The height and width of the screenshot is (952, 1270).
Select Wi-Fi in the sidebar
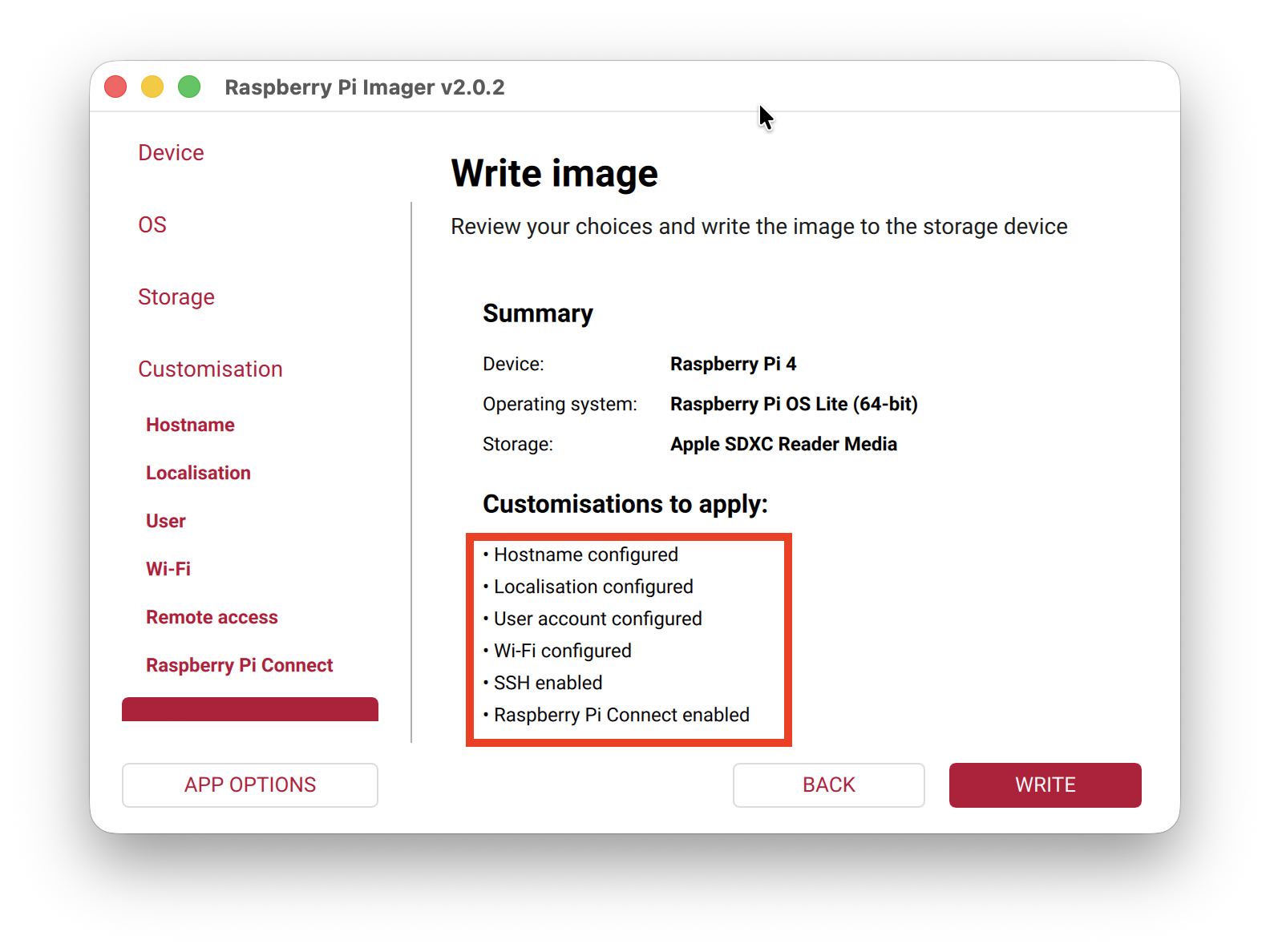pyautogui.click(x=168, y=569)
